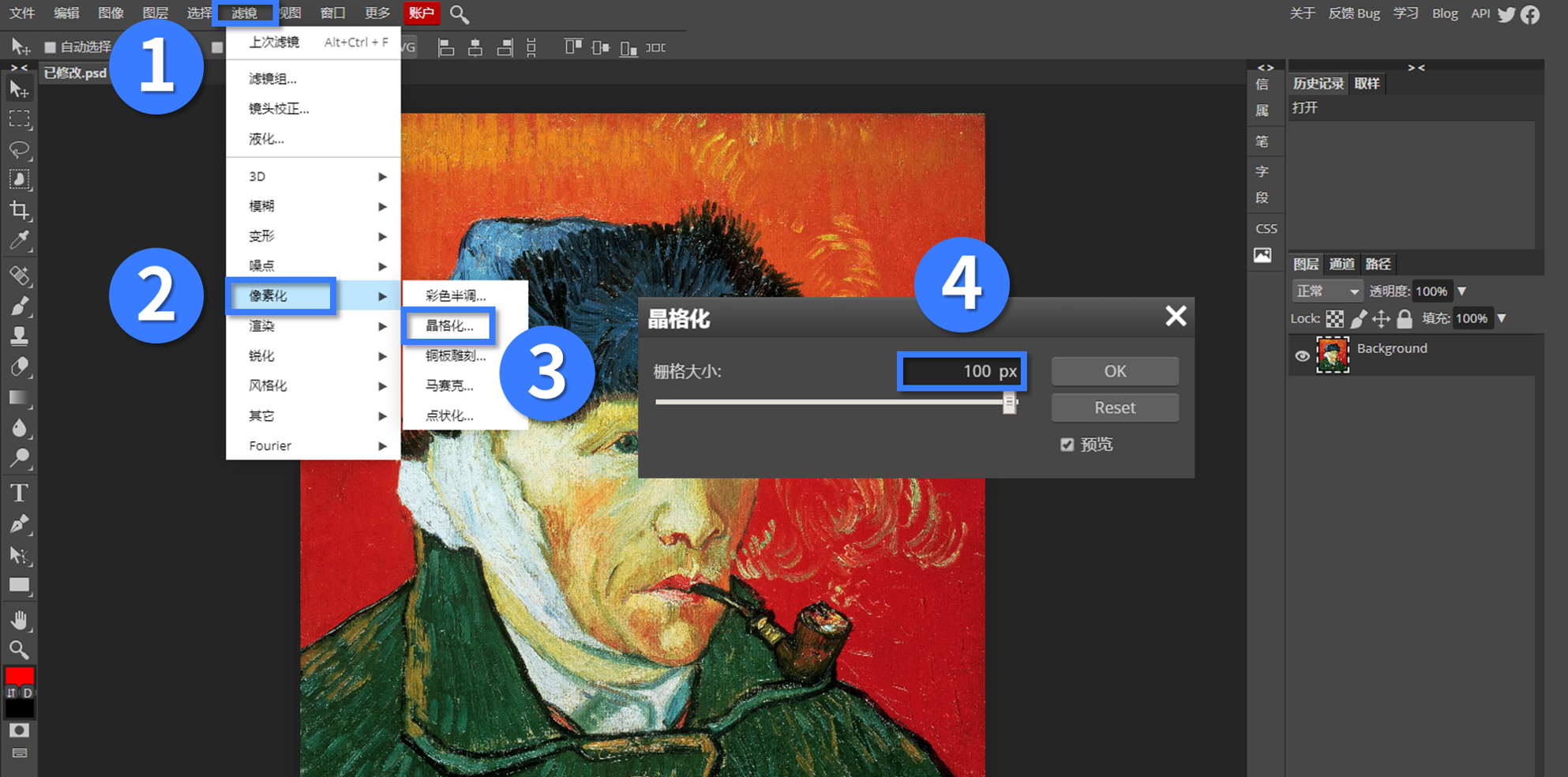This screenshot has width=1568, height=777.
Task: Select the Rectangle shape tool
Action: click(x=19, y=586)
